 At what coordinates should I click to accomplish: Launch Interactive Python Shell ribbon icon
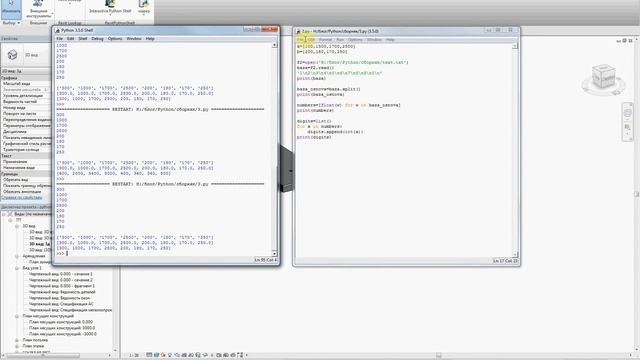(110, 7)
